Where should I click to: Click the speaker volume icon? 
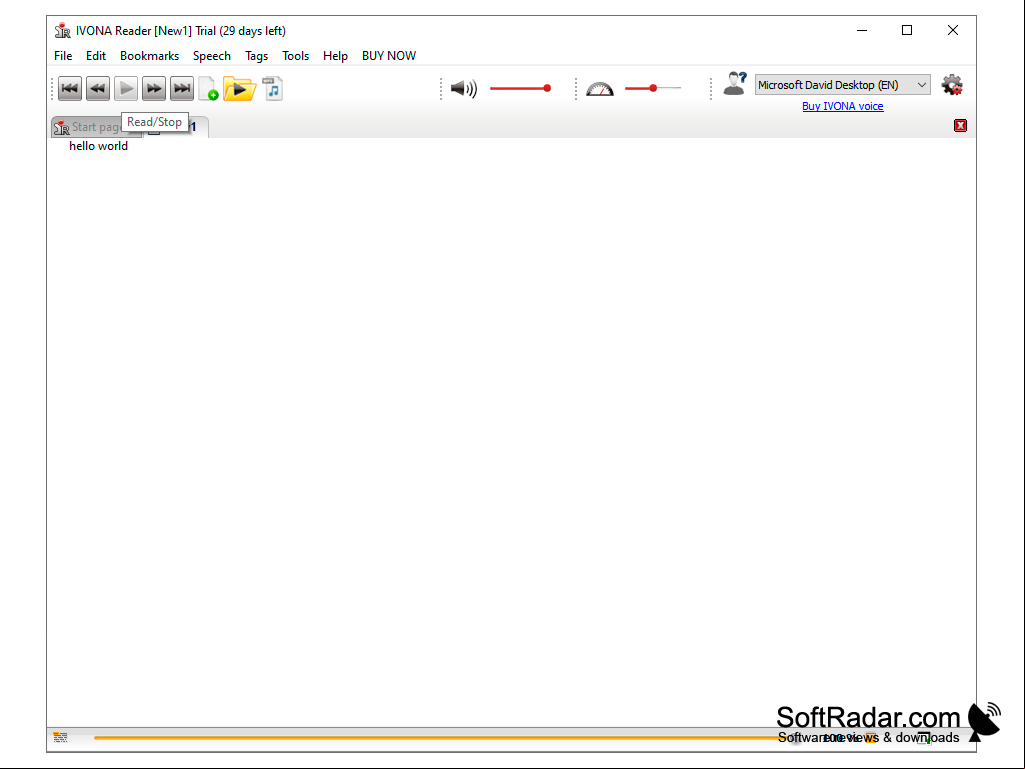(x=463, y=88)
